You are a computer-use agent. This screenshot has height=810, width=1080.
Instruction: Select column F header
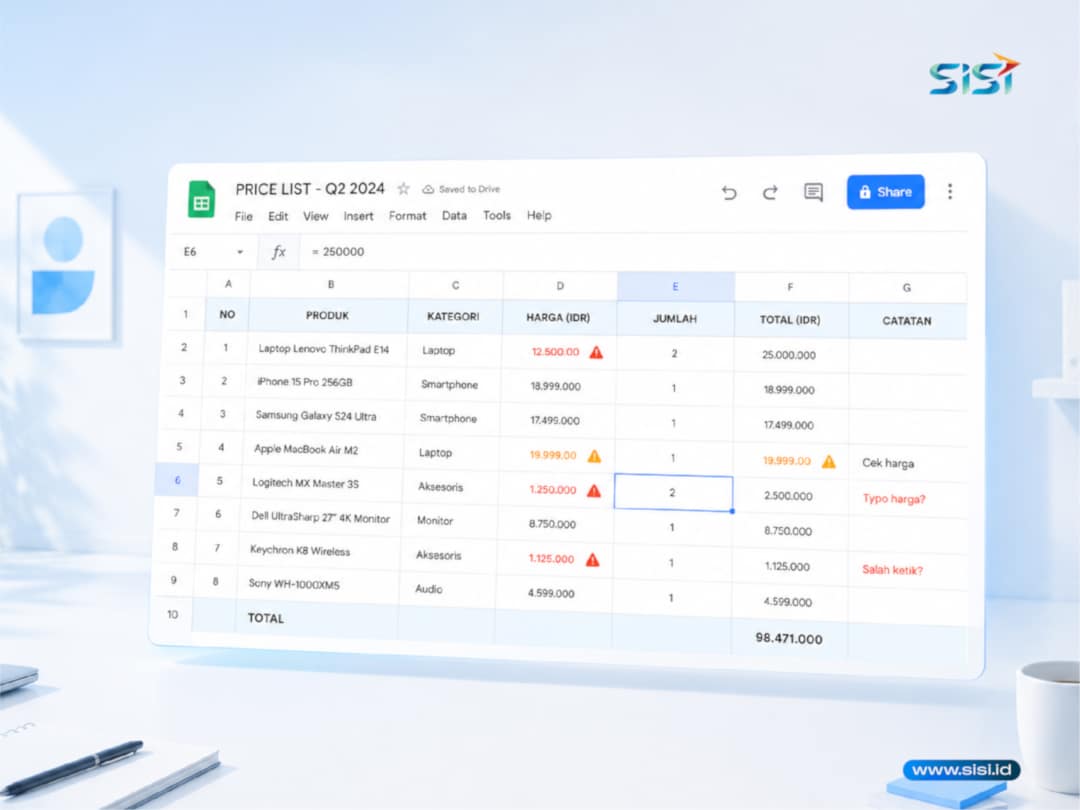click(x=790, y=287)
